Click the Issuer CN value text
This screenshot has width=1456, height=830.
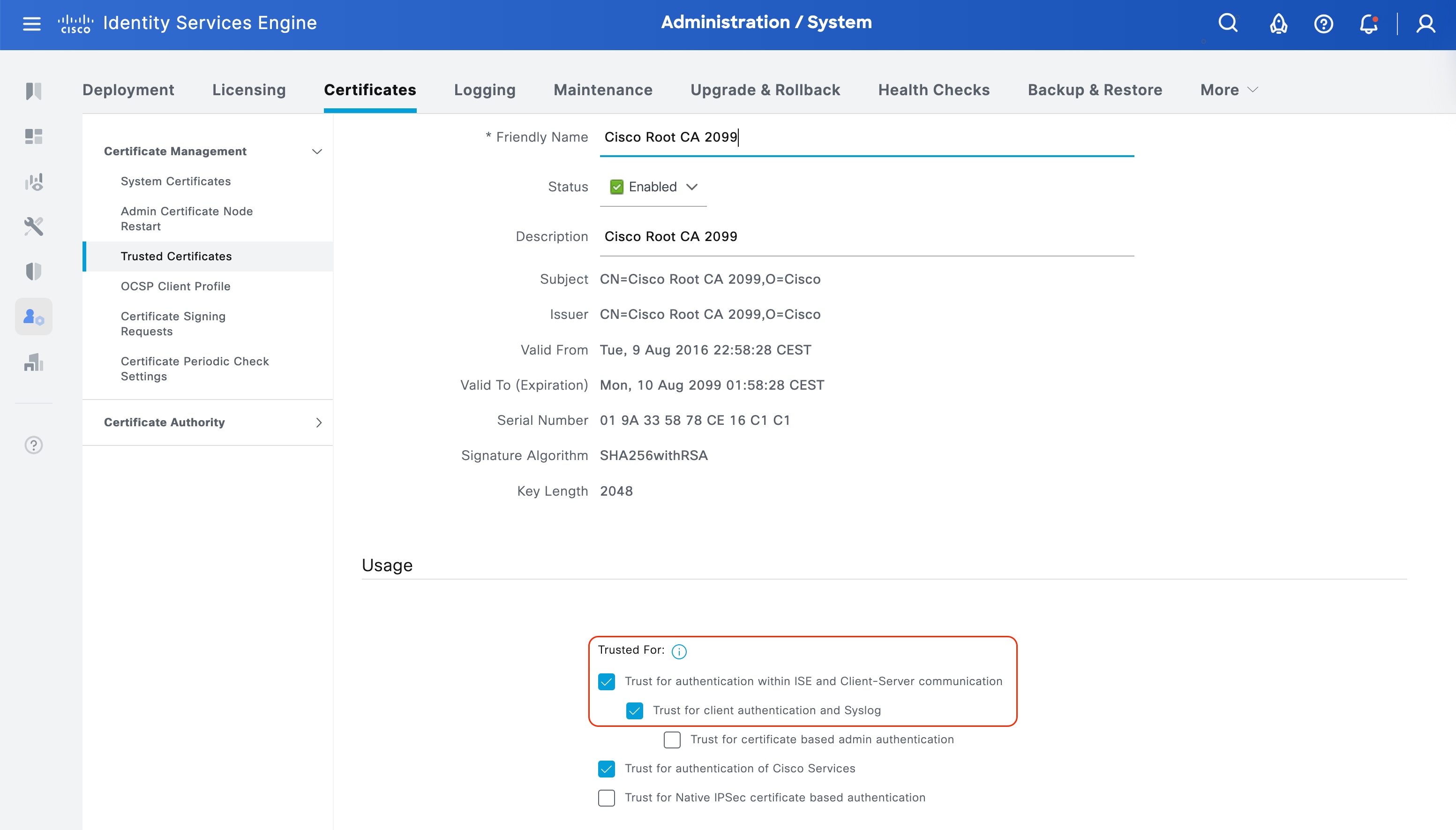point(710,315)
